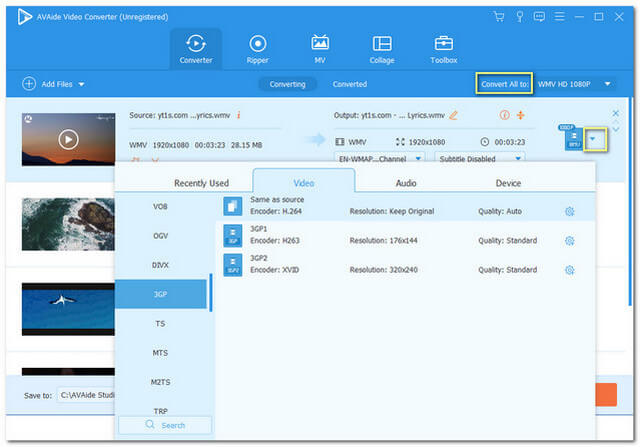Image resolution: width=640 pixels, height=447 pixels.
Task: Select the Audio format tab
Action: [x=406, y=183]
